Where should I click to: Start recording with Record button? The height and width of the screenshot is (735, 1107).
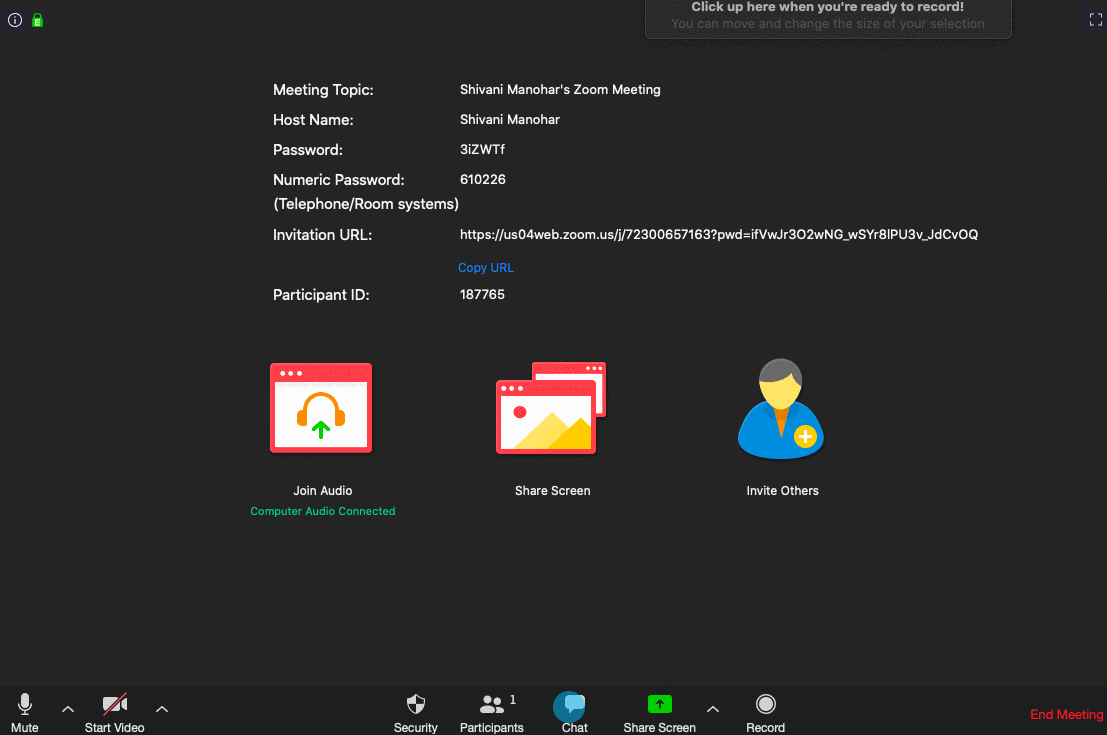click(x=765, y=712)
